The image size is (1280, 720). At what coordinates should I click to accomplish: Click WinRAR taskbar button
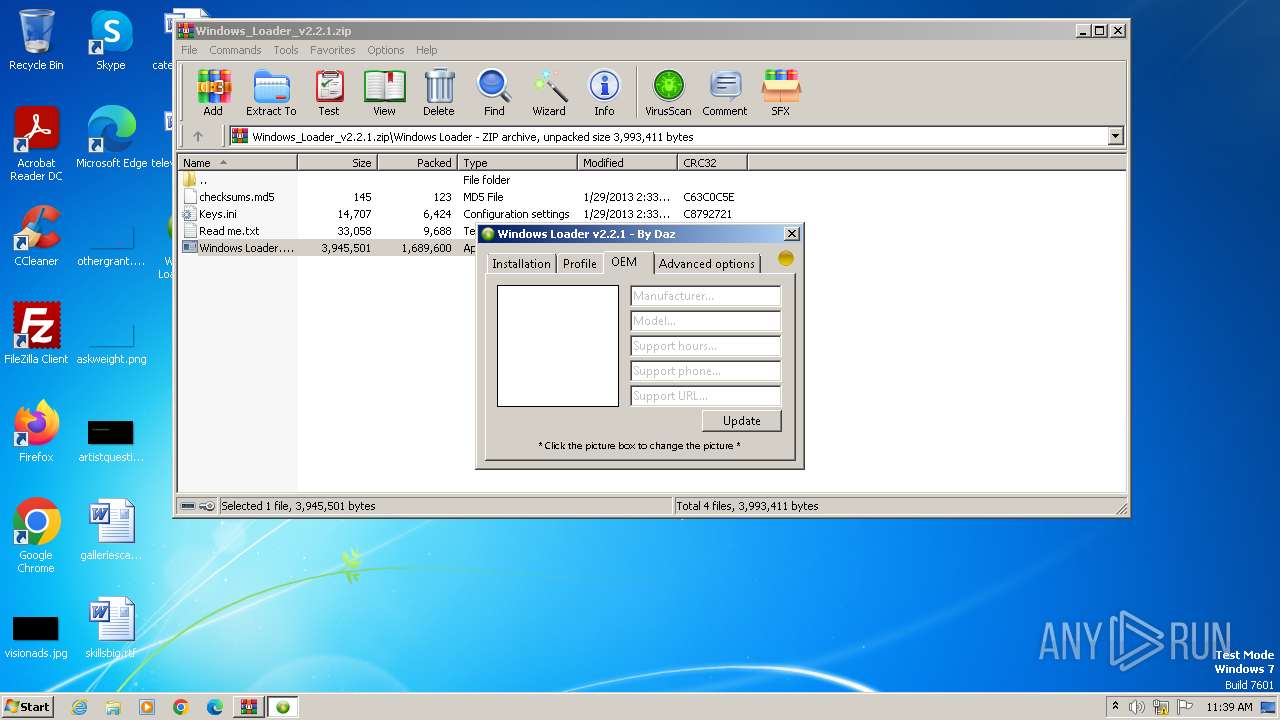point(249,707)
